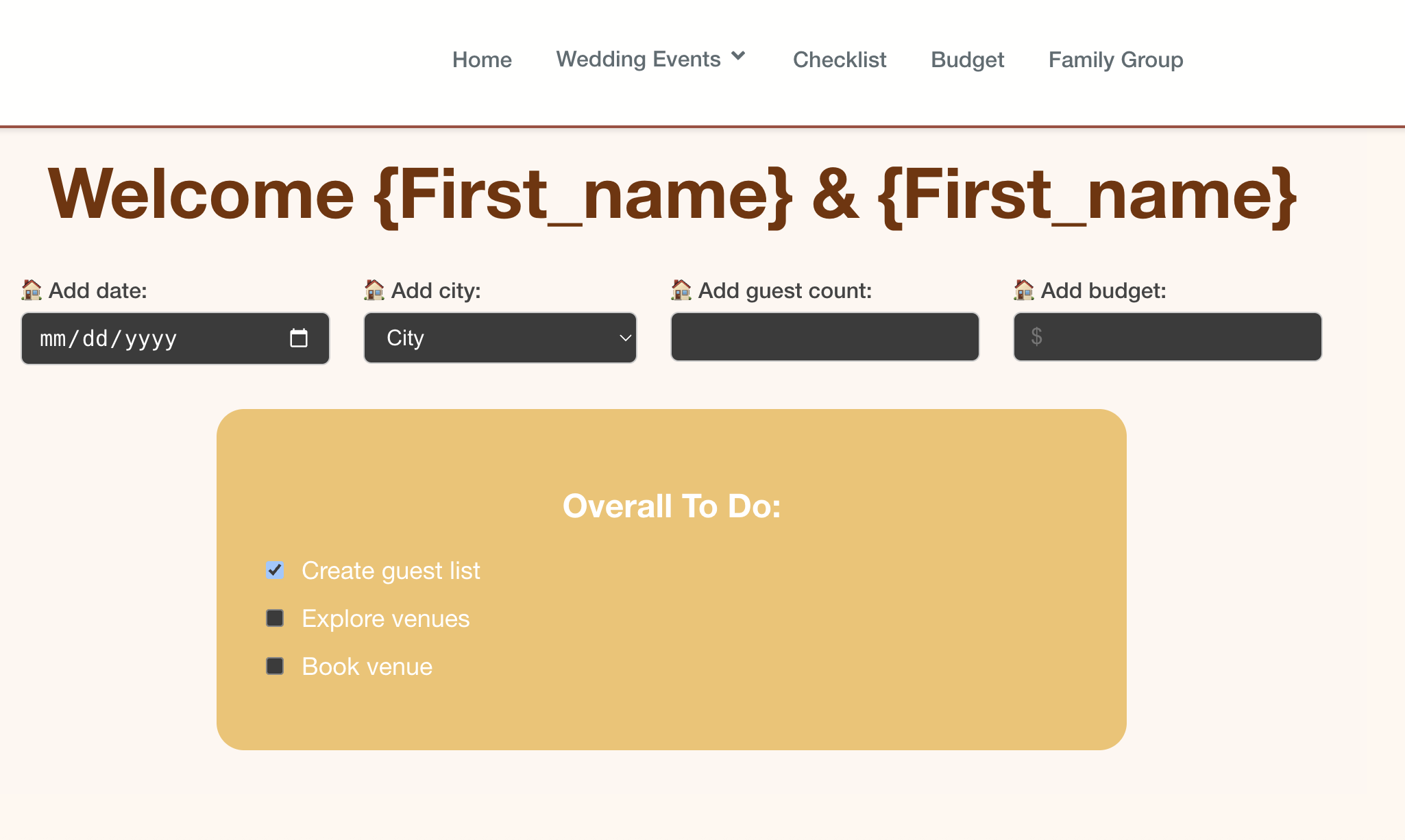Click the budget dollar input field
The height and width of the screenshot is (840, 1405).
click(1168, 337)
